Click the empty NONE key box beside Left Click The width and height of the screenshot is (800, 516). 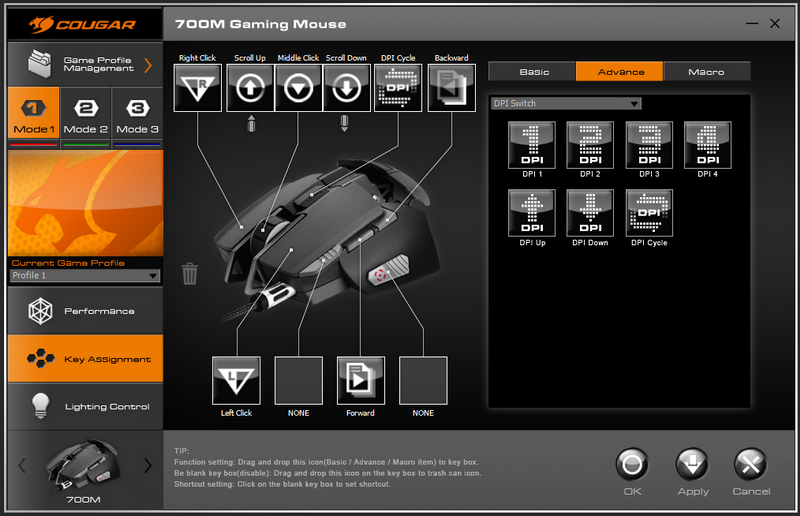click(298, 380)
